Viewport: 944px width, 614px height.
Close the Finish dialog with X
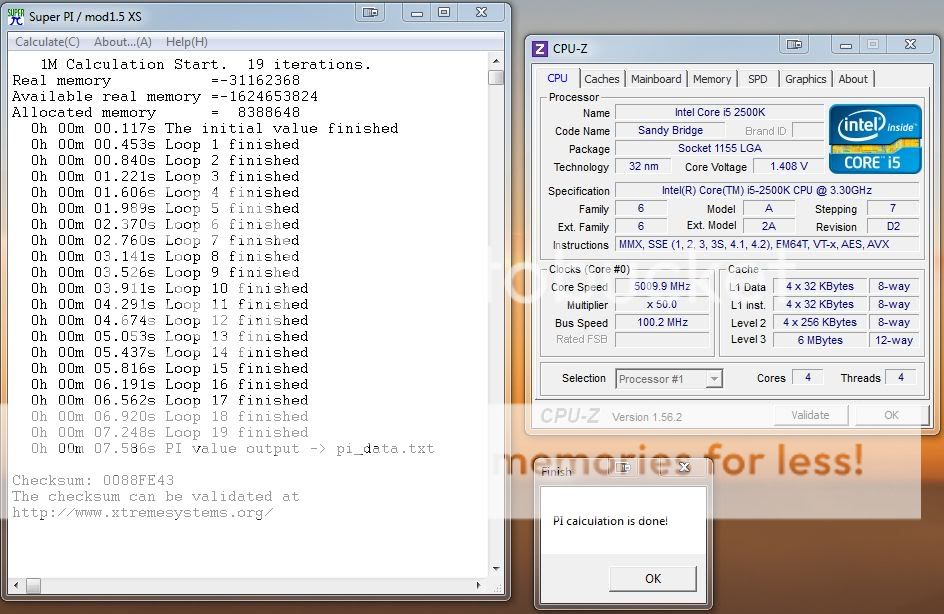(684, 467)
